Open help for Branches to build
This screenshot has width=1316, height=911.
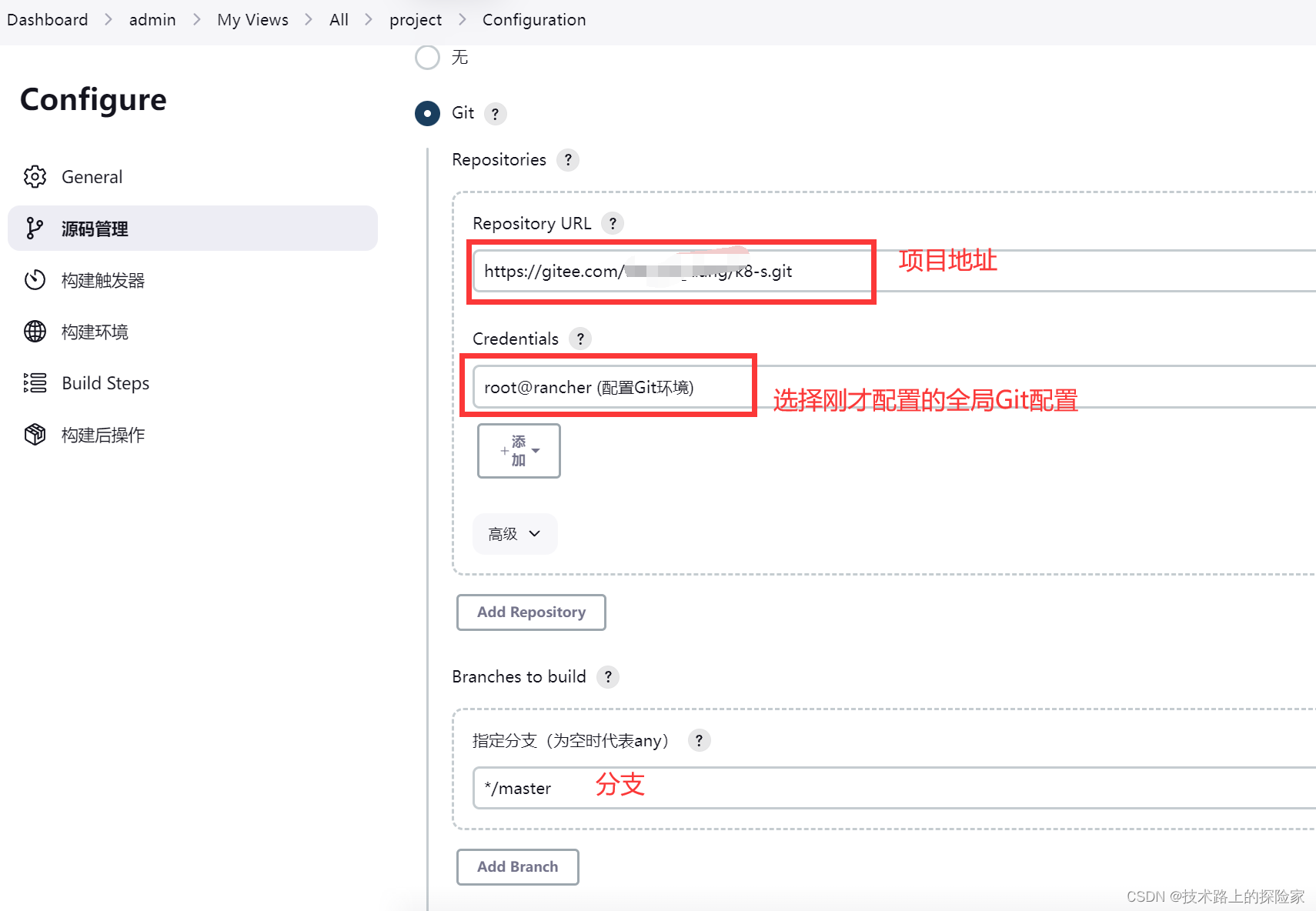tap(608, 677)
